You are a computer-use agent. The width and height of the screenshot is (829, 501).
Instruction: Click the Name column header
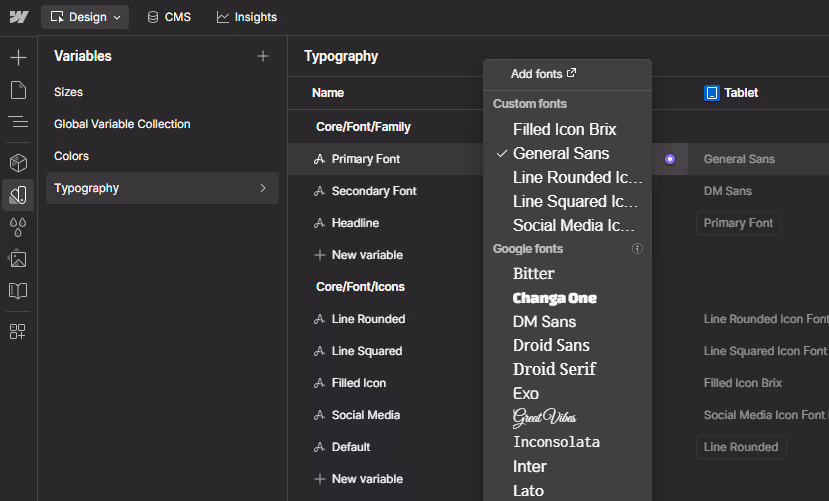pyautogui.click(x=328, y=93)
